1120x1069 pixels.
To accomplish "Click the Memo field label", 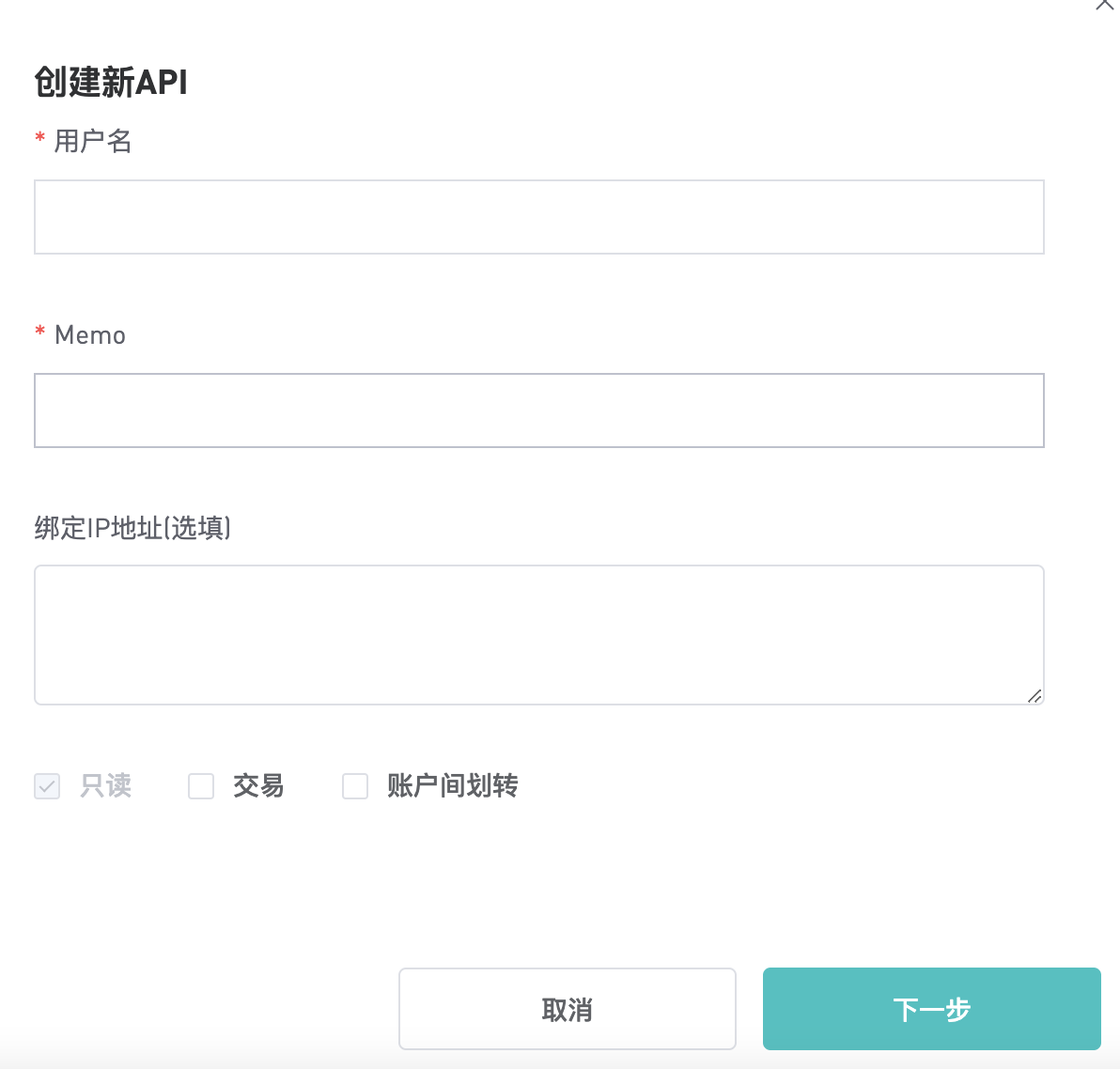I will [90, 335].
